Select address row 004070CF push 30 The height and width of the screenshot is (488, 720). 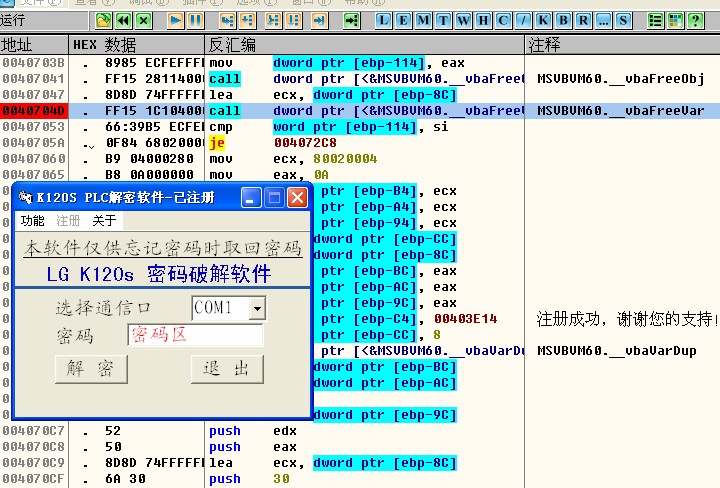coord(34,479)
